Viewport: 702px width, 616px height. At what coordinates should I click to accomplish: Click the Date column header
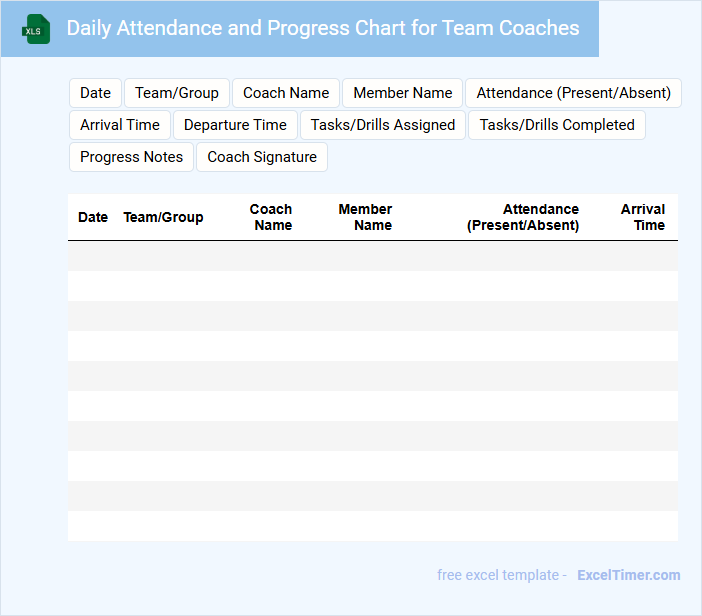[93, 217]
